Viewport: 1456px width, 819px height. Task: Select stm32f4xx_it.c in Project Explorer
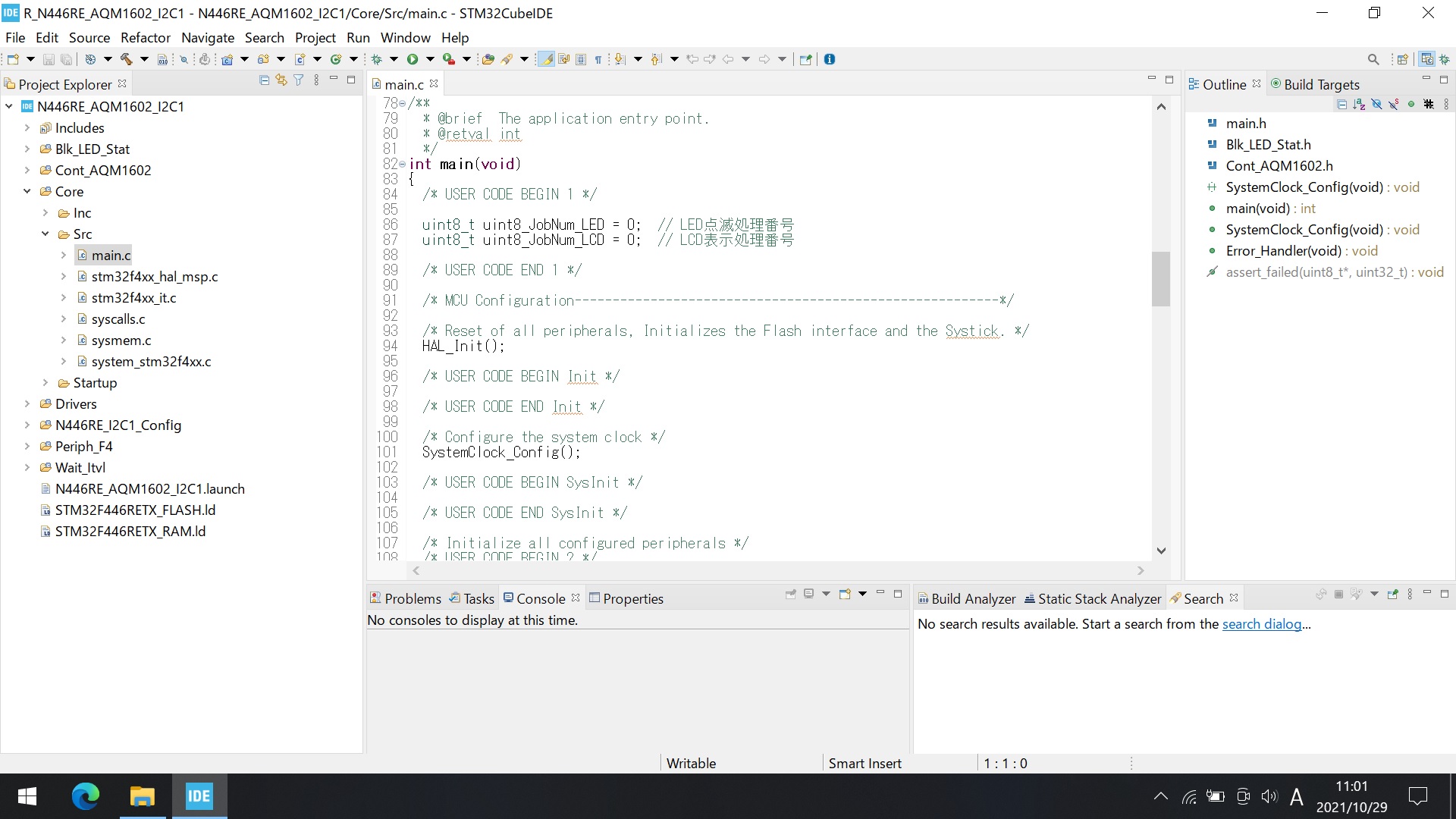[x=133, y=298]
